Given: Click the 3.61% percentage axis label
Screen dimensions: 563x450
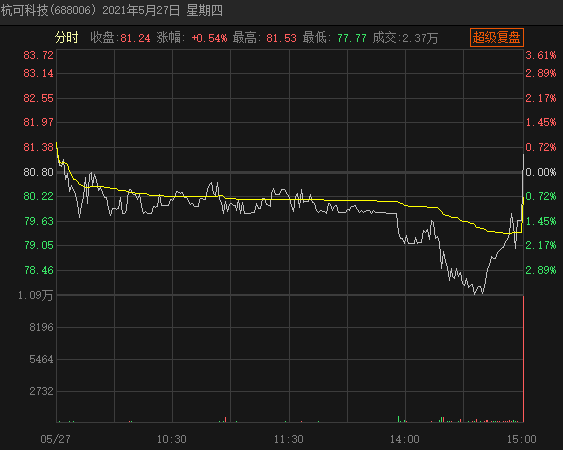Looking at the screenshot, I should click(541, 55).
